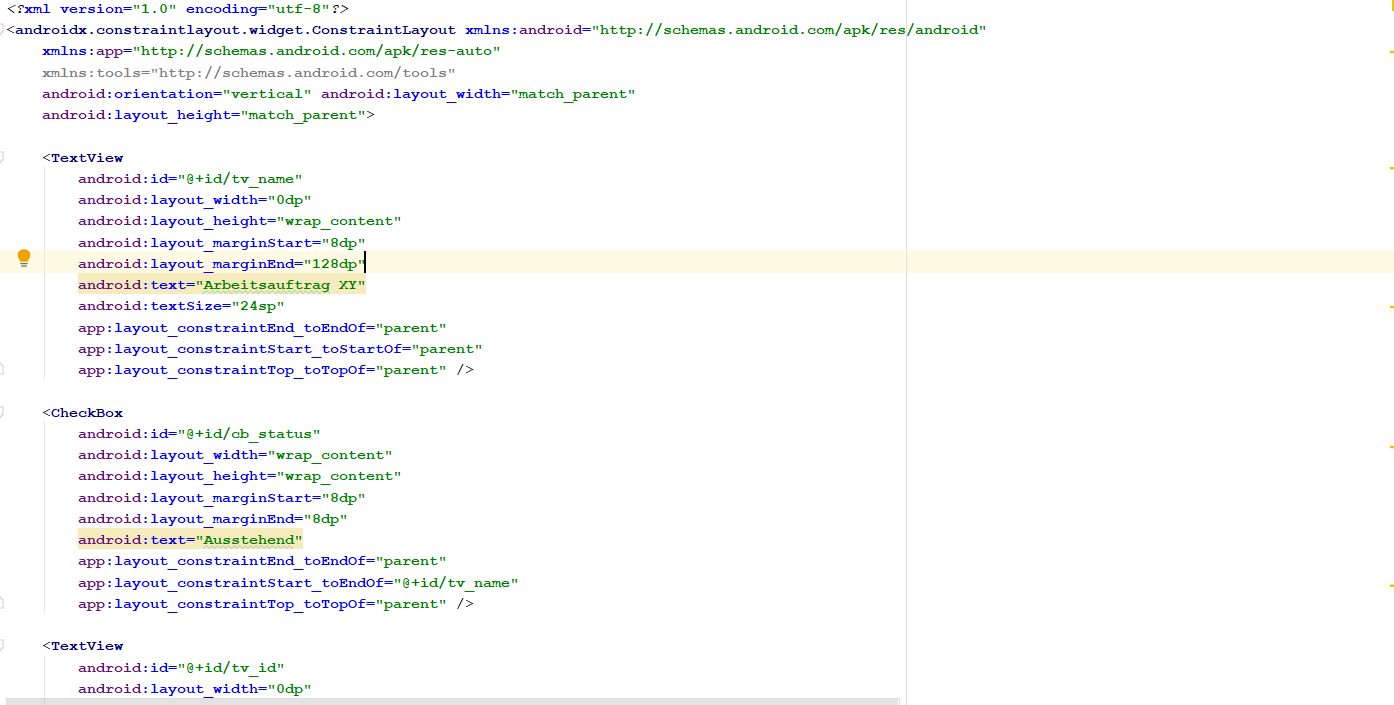
Task: Click the xmlns:tools namespace line
Action: 248,73
